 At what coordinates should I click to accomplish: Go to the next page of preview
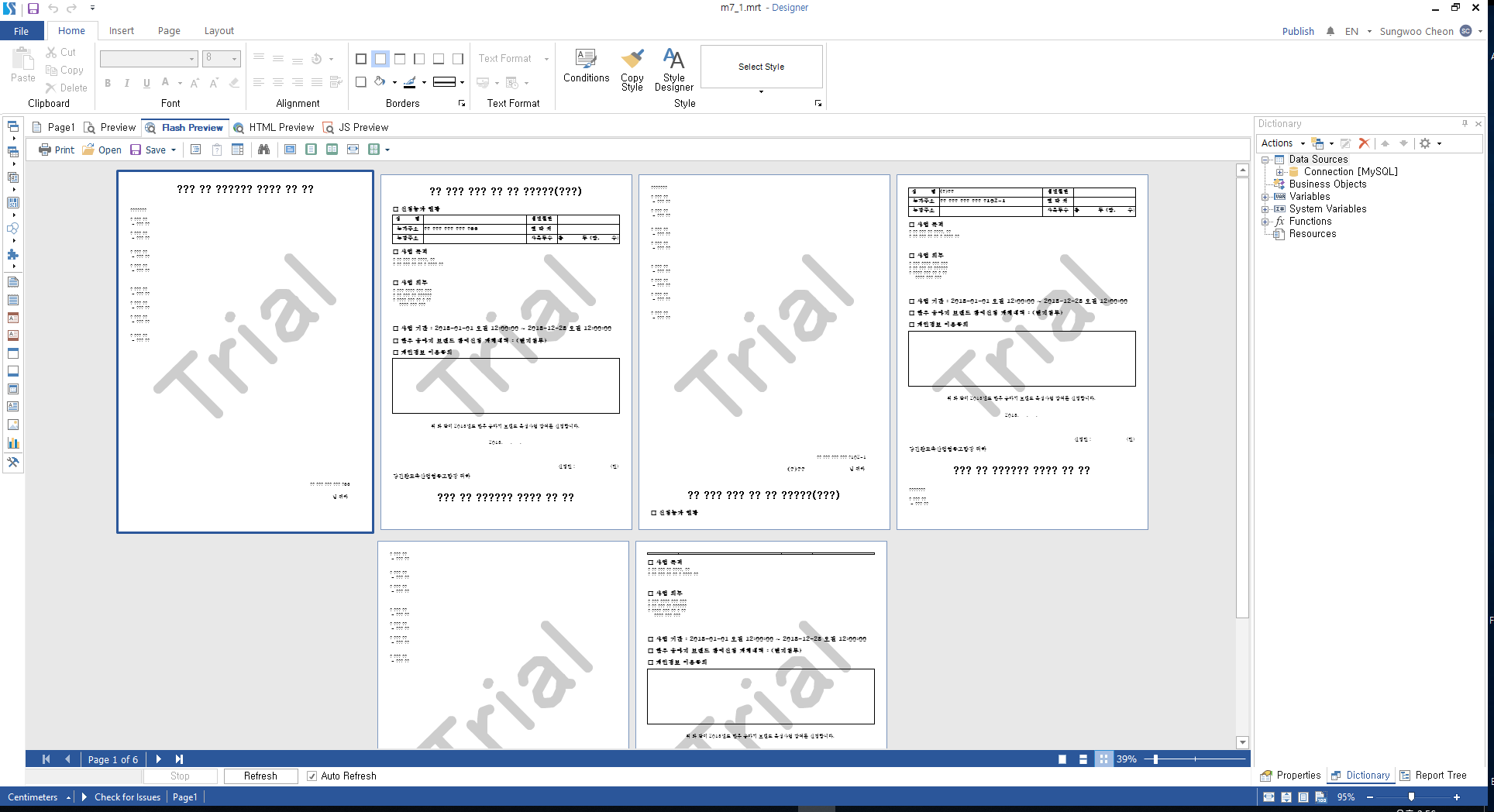pos(158,759)
